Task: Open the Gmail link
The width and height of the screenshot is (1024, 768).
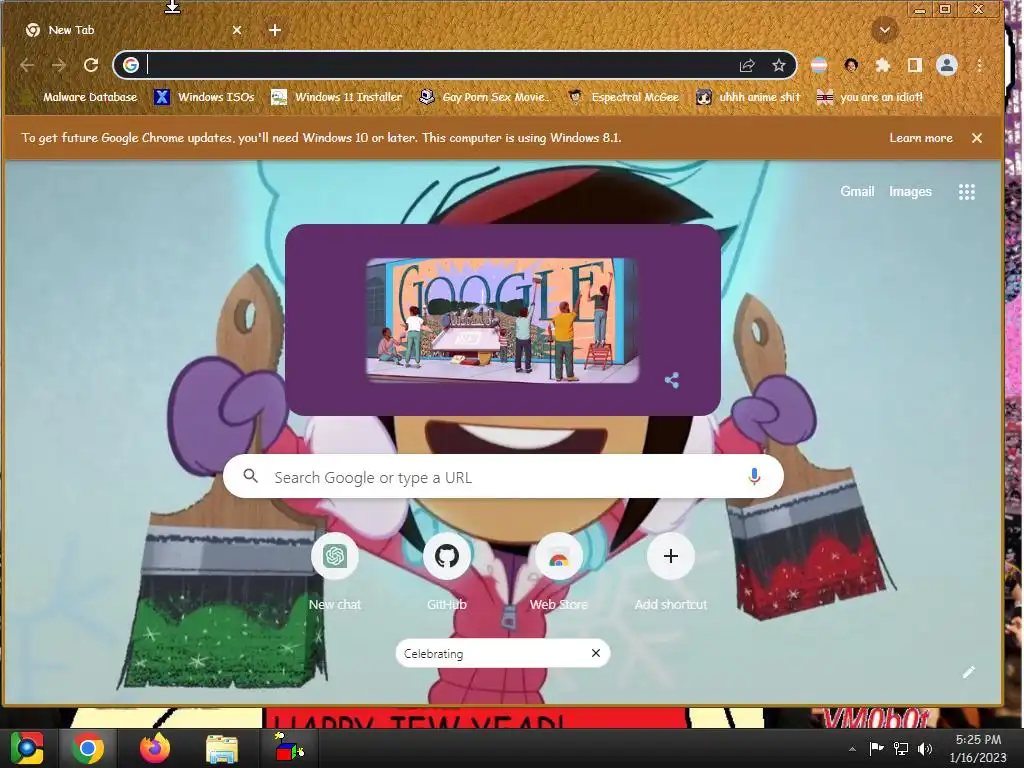Action: [x=857, y=191]
